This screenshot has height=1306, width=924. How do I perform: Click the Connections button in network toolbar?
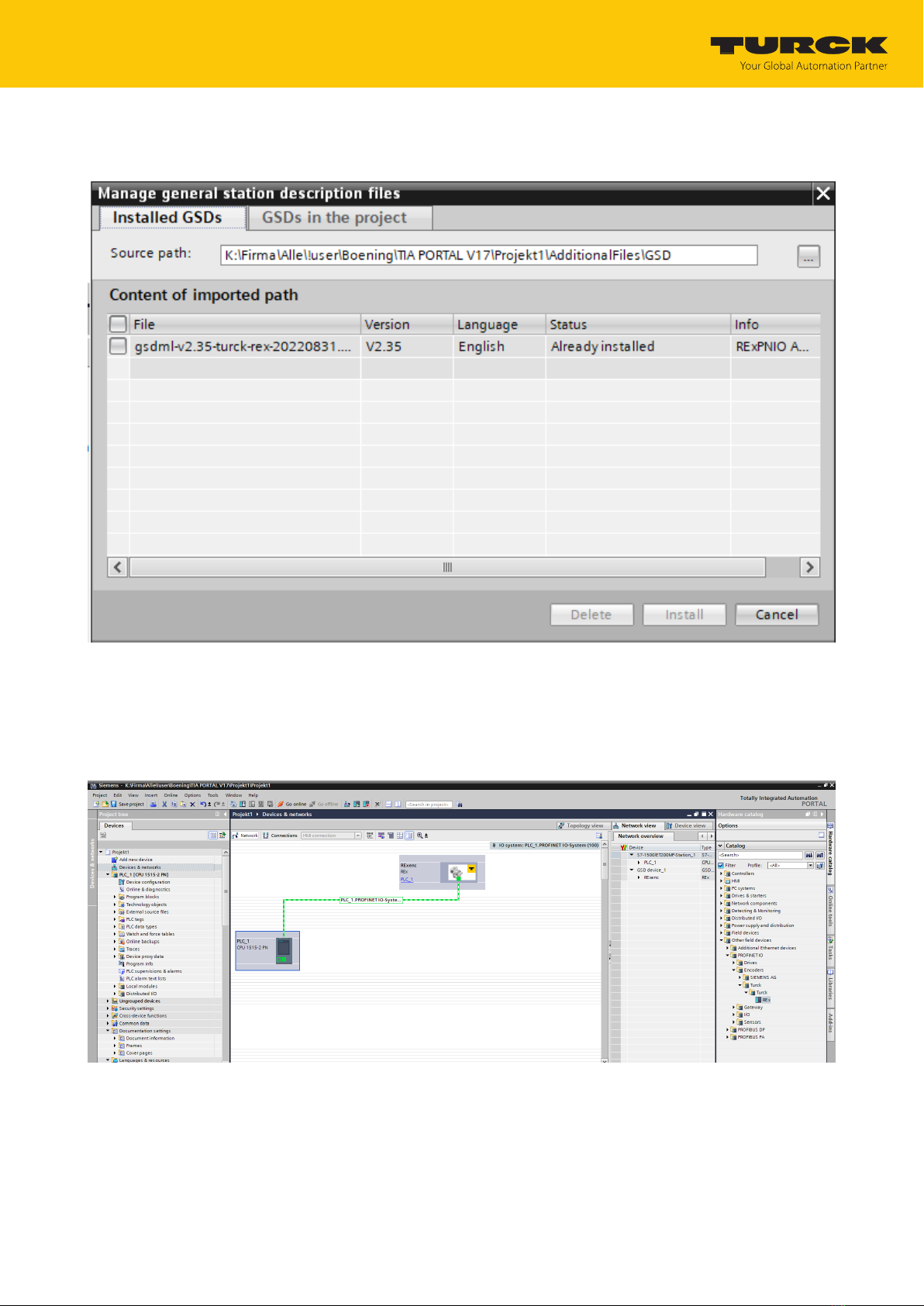point(281,836)
